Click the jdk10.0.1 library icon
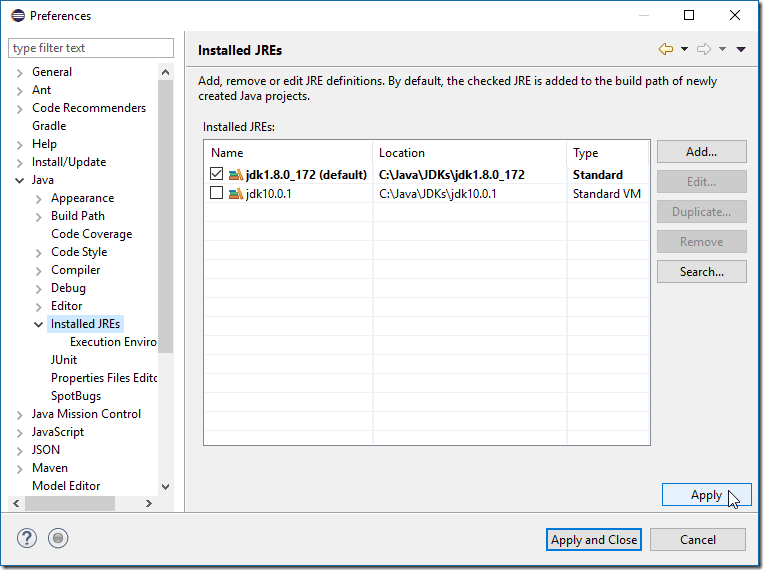 [236, 194]
